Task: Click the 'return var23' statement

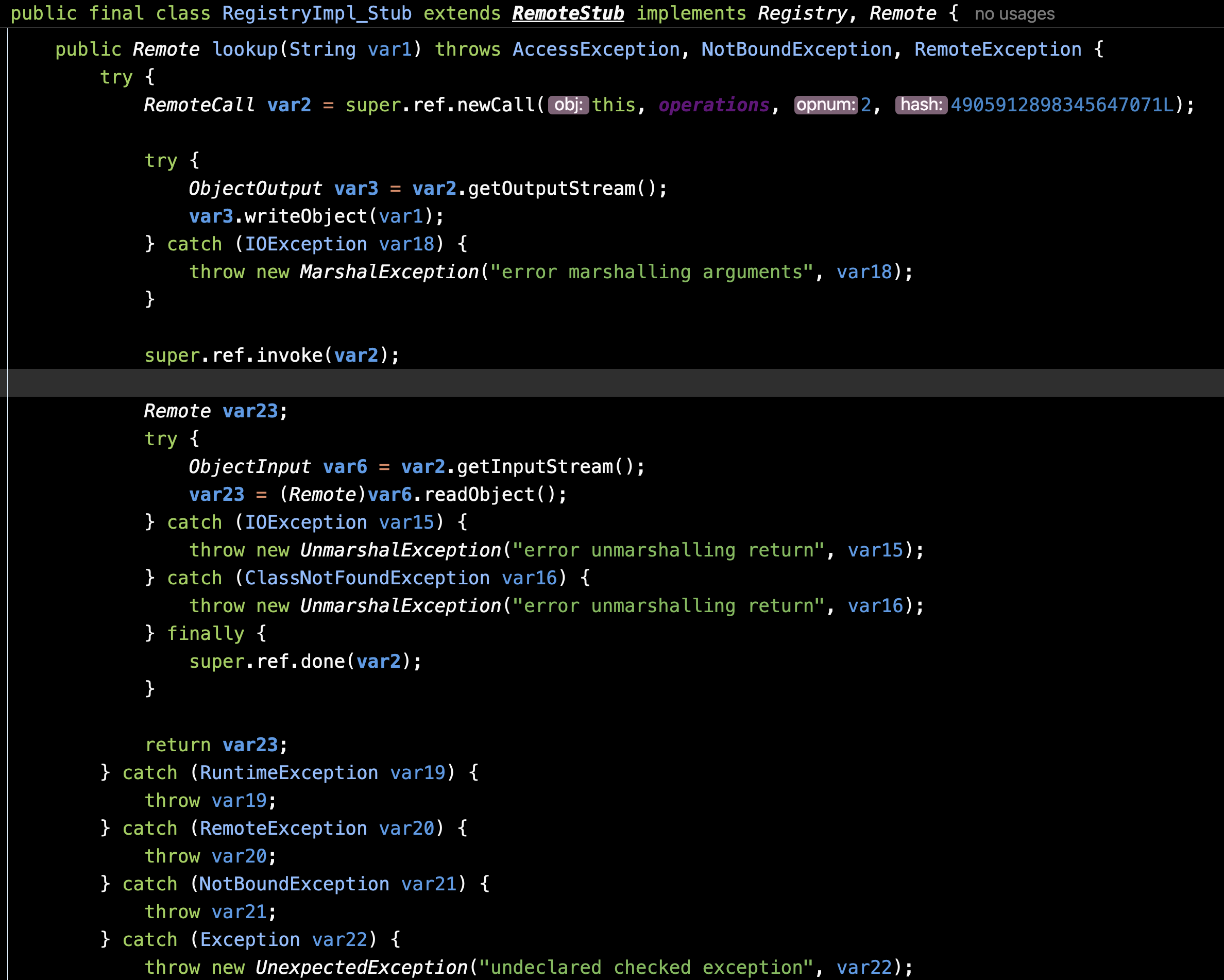Action: pyautogui.click(x=216, y=745)
